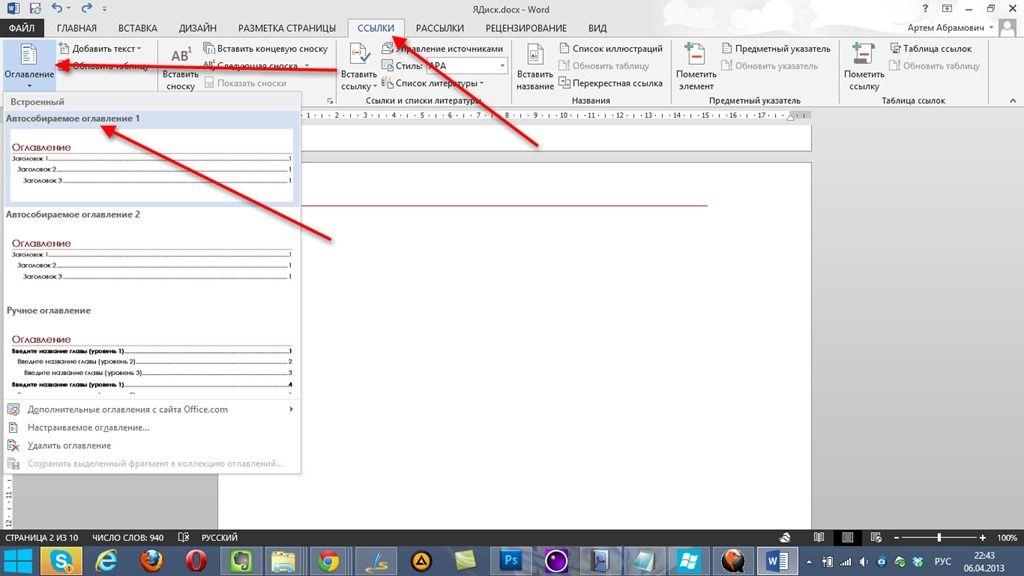Open Google Chrome from the taskbar
The image size is (1024, 576).
pyautogui.click(x=328, y=560)
